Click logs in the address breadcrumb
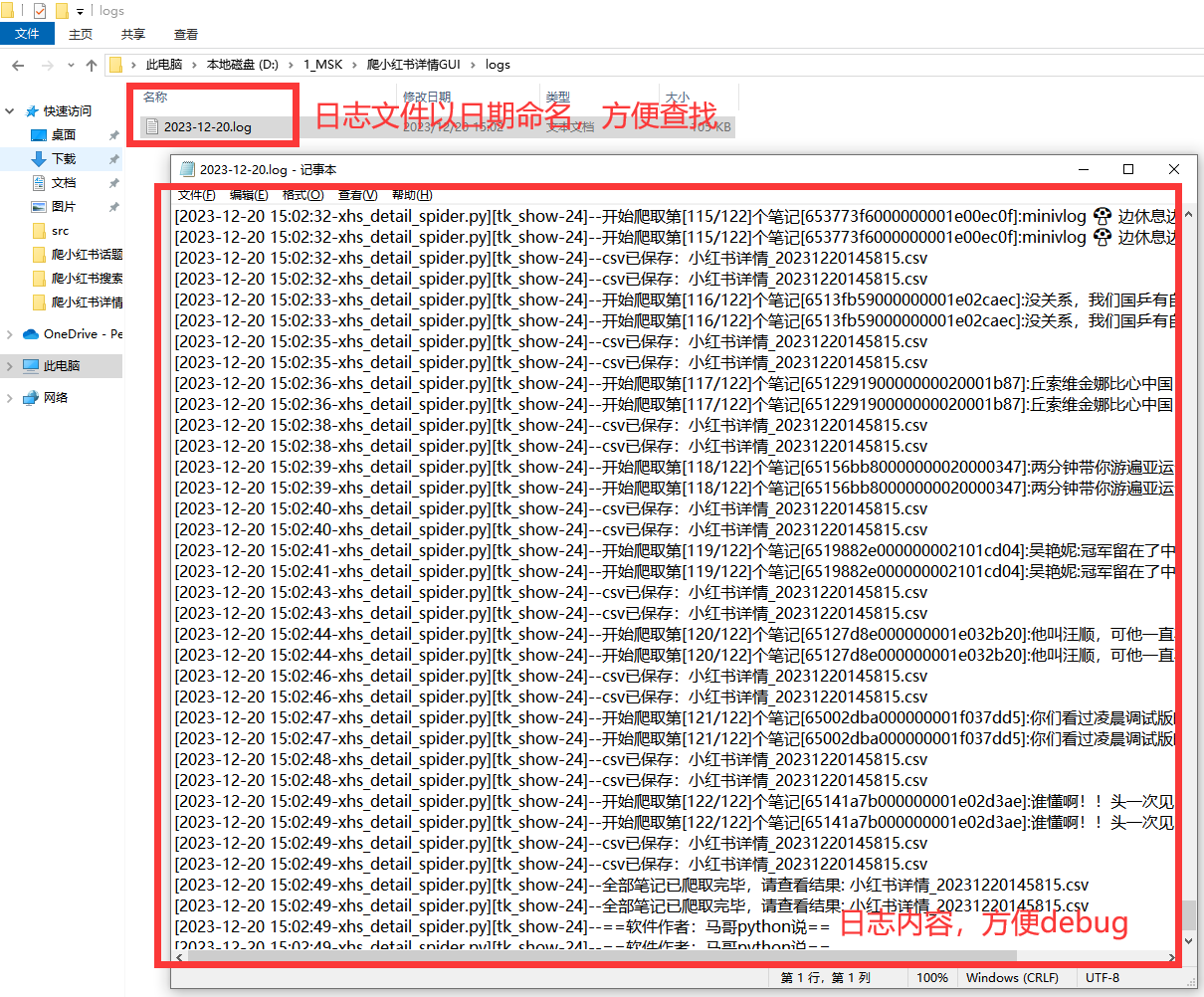Screen dimensions: 1204x997 coord(498,65)
